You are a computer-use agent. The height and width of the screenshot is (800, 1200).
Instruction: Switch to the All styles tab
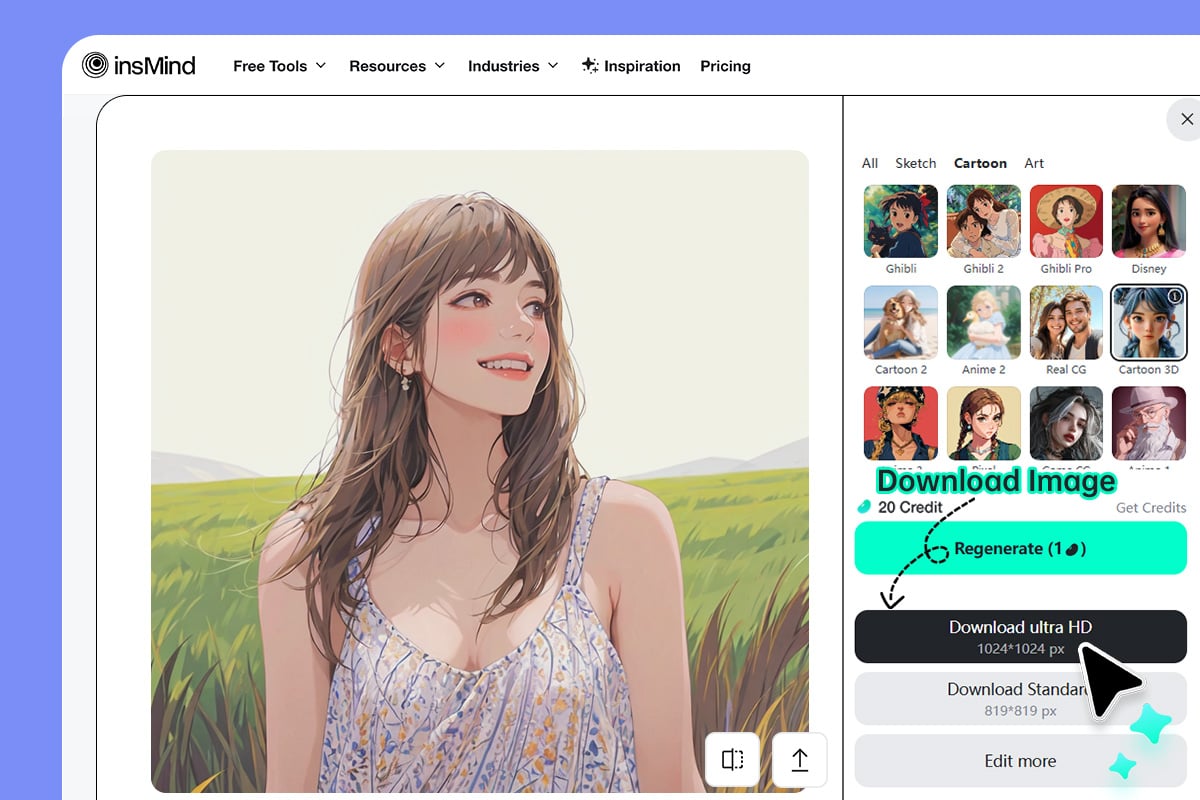click(870, 163)
